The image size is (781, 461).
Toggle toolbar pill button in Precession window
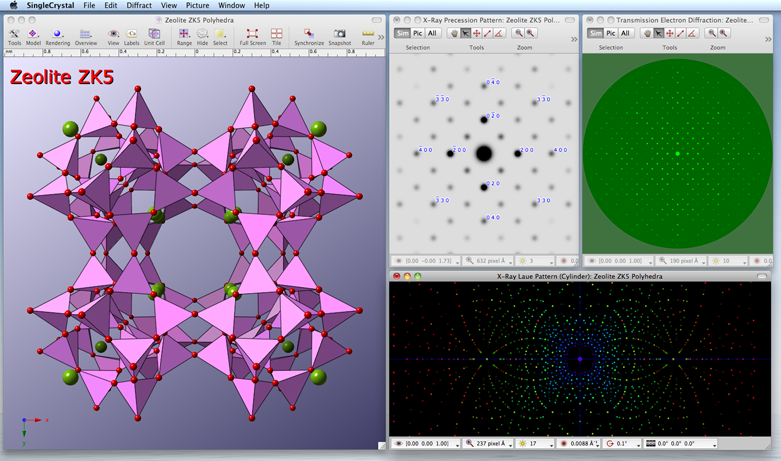click(570, 20)
